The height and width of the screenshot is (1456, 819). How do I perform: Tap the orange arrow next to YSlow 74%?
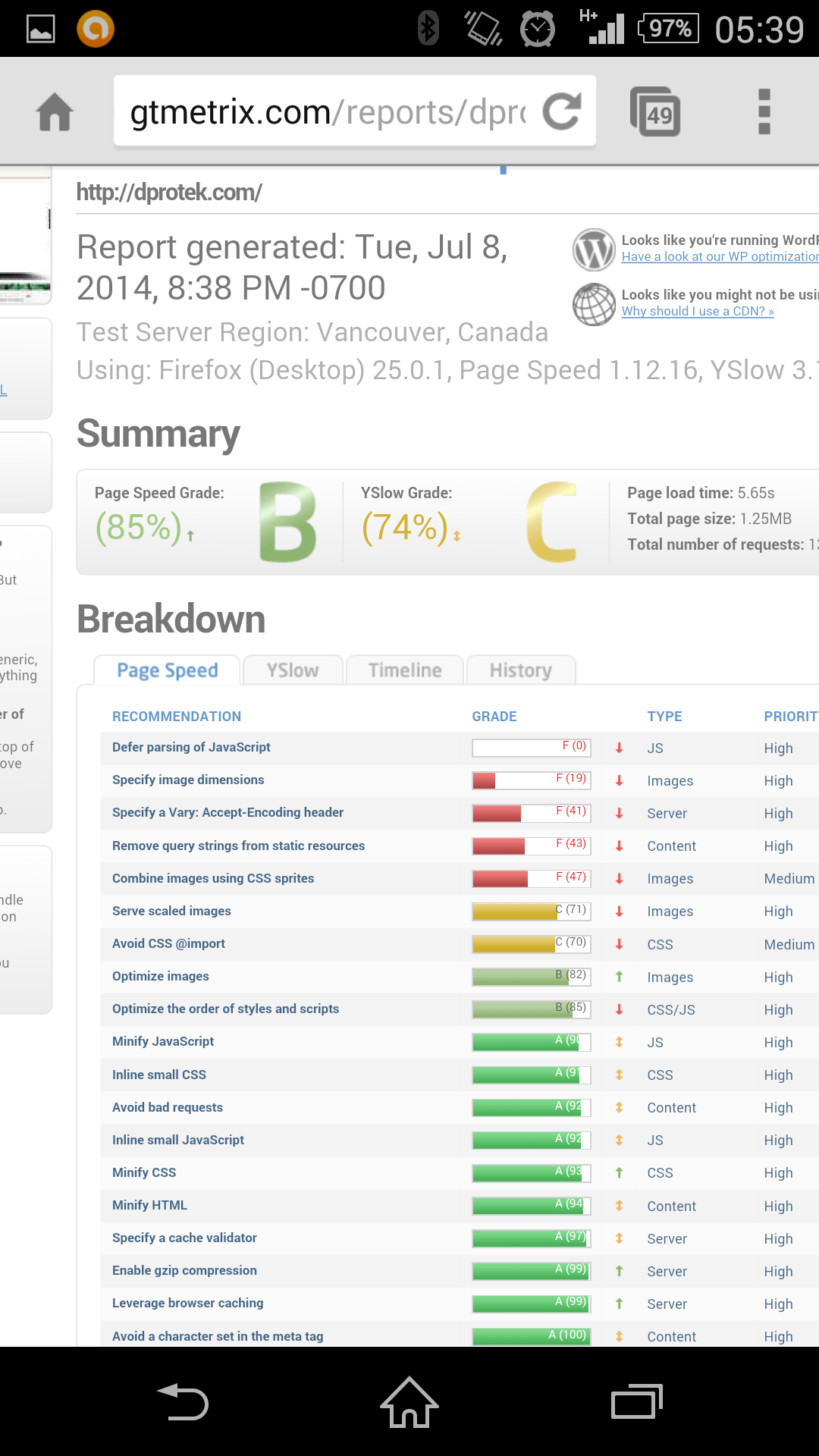[x=457, y=536]
